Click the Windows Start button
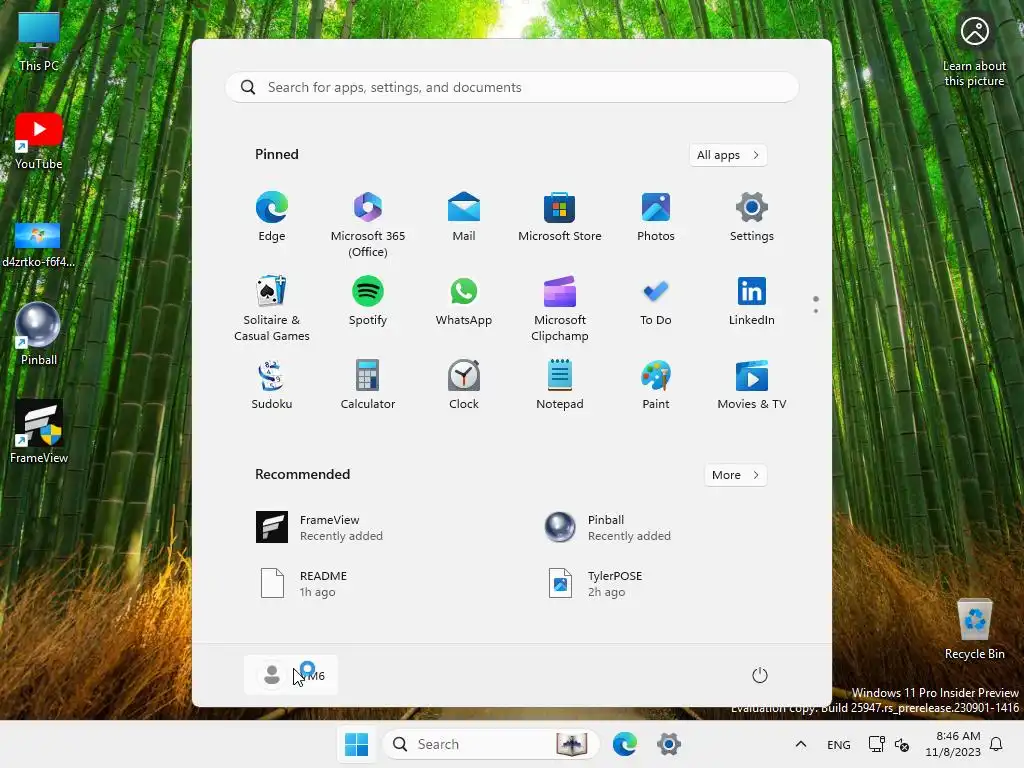The image size is (1024, 768). (x=357, y=744)
